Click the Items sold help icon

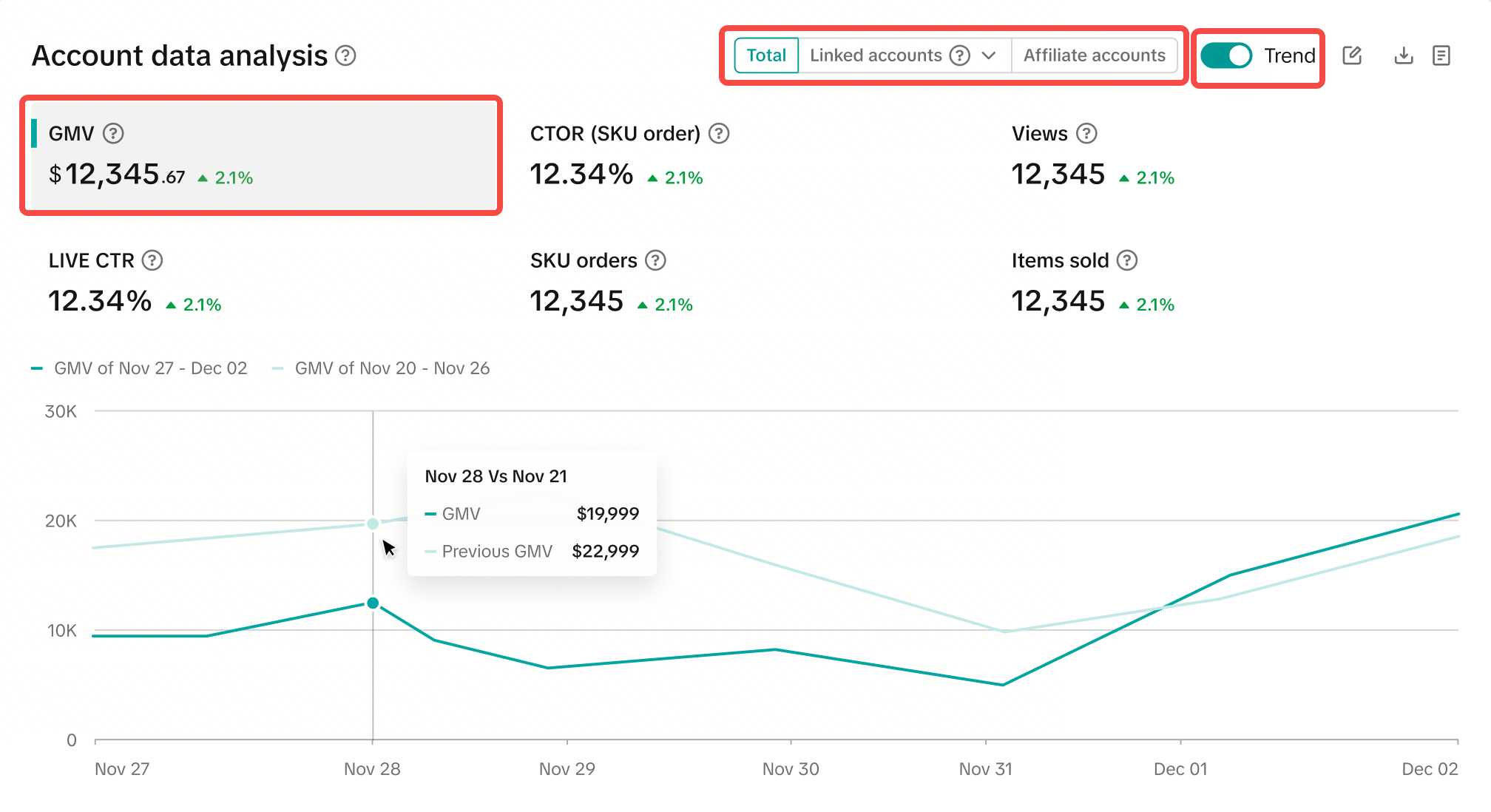1127,260
